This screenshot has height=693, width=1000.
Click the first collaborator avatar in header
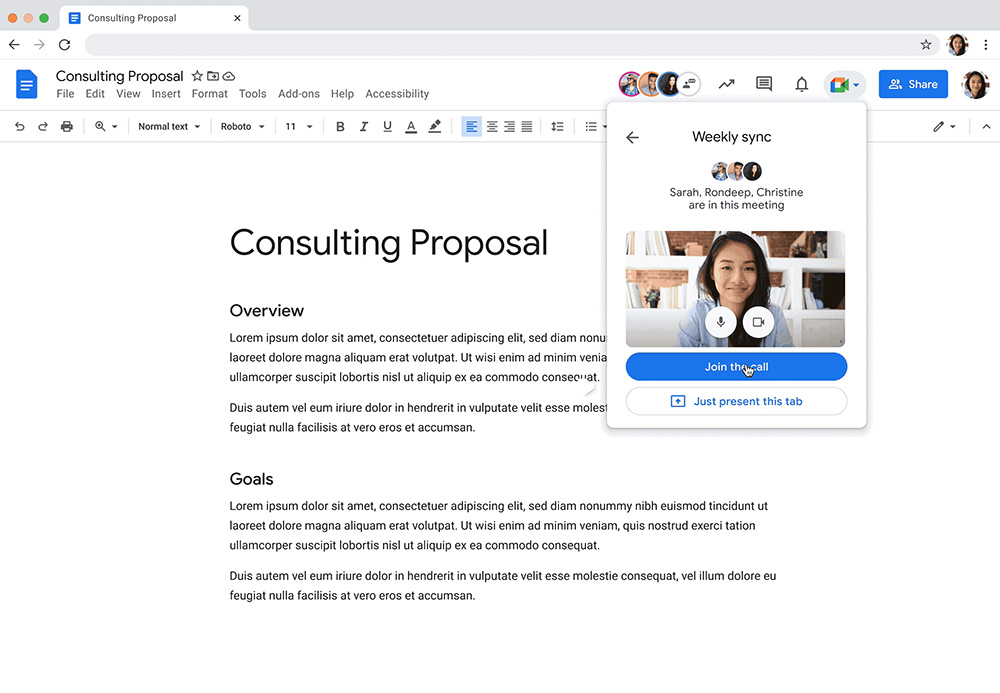[630, 84]
